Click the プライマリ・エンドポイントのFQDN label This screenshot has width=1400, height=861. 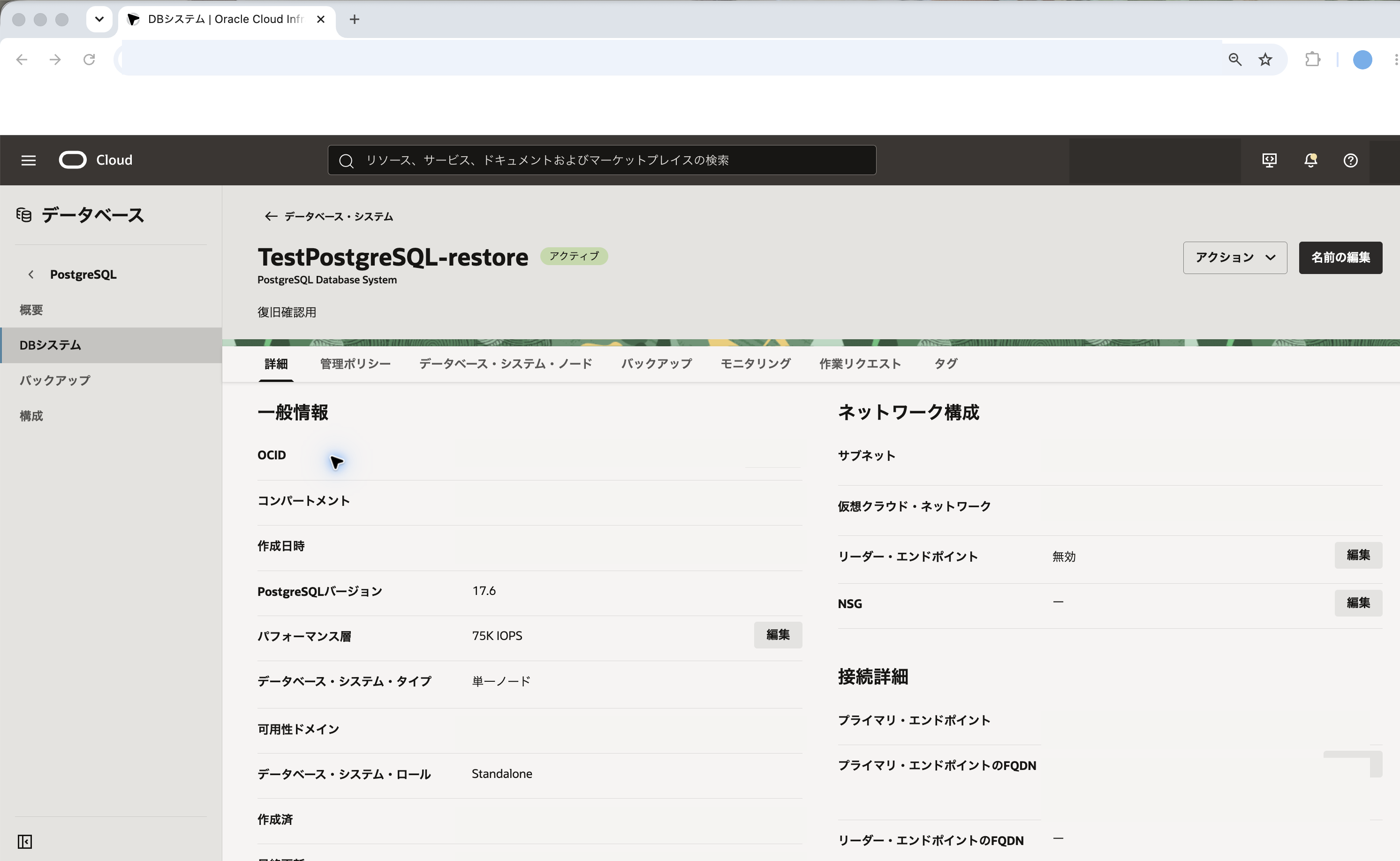point(937,765)
